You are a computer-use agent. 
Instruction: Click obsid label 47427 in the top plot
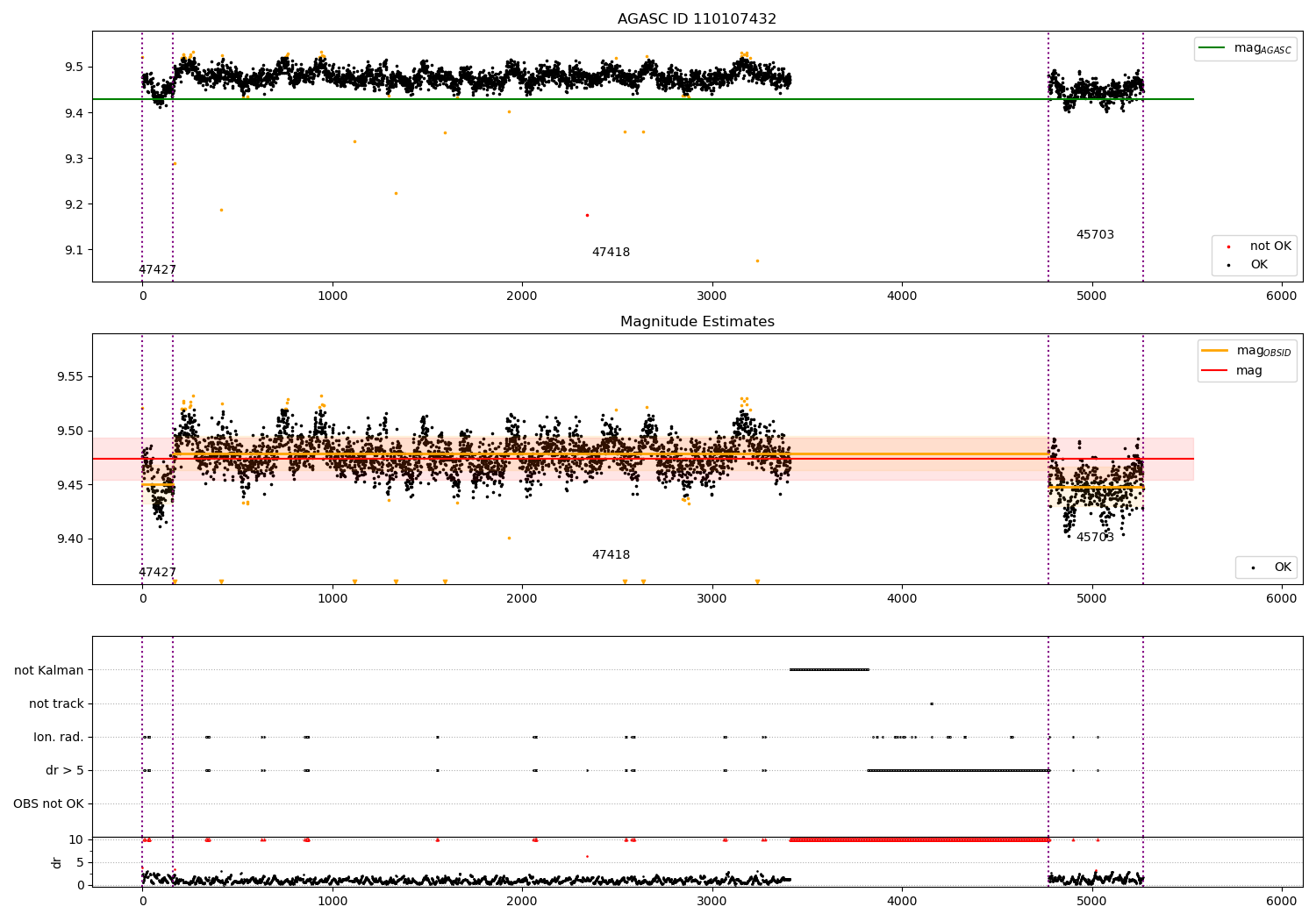[157, 270]
